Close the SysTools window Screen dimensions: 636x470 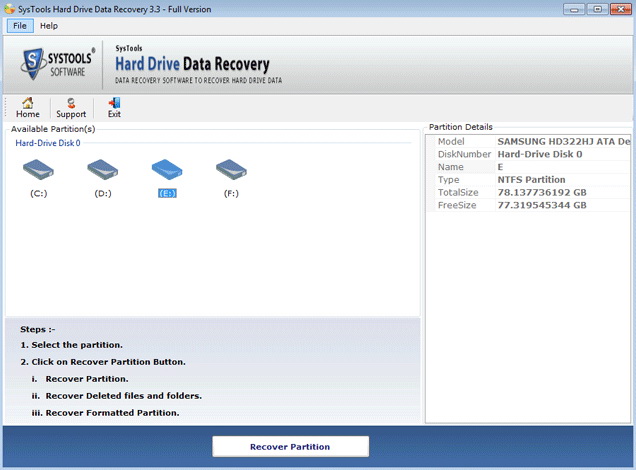click(621, 9)
